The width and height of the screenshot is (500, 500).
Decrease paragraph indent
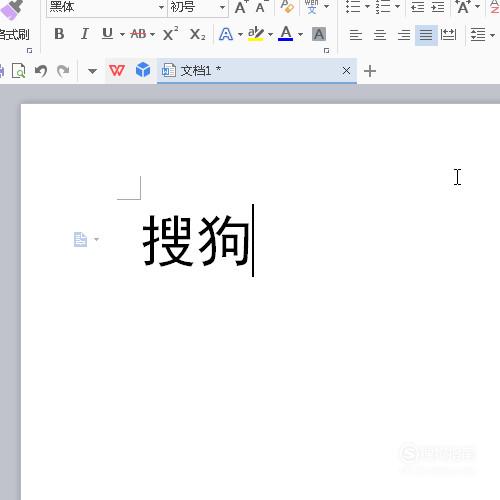click(417, 7)
